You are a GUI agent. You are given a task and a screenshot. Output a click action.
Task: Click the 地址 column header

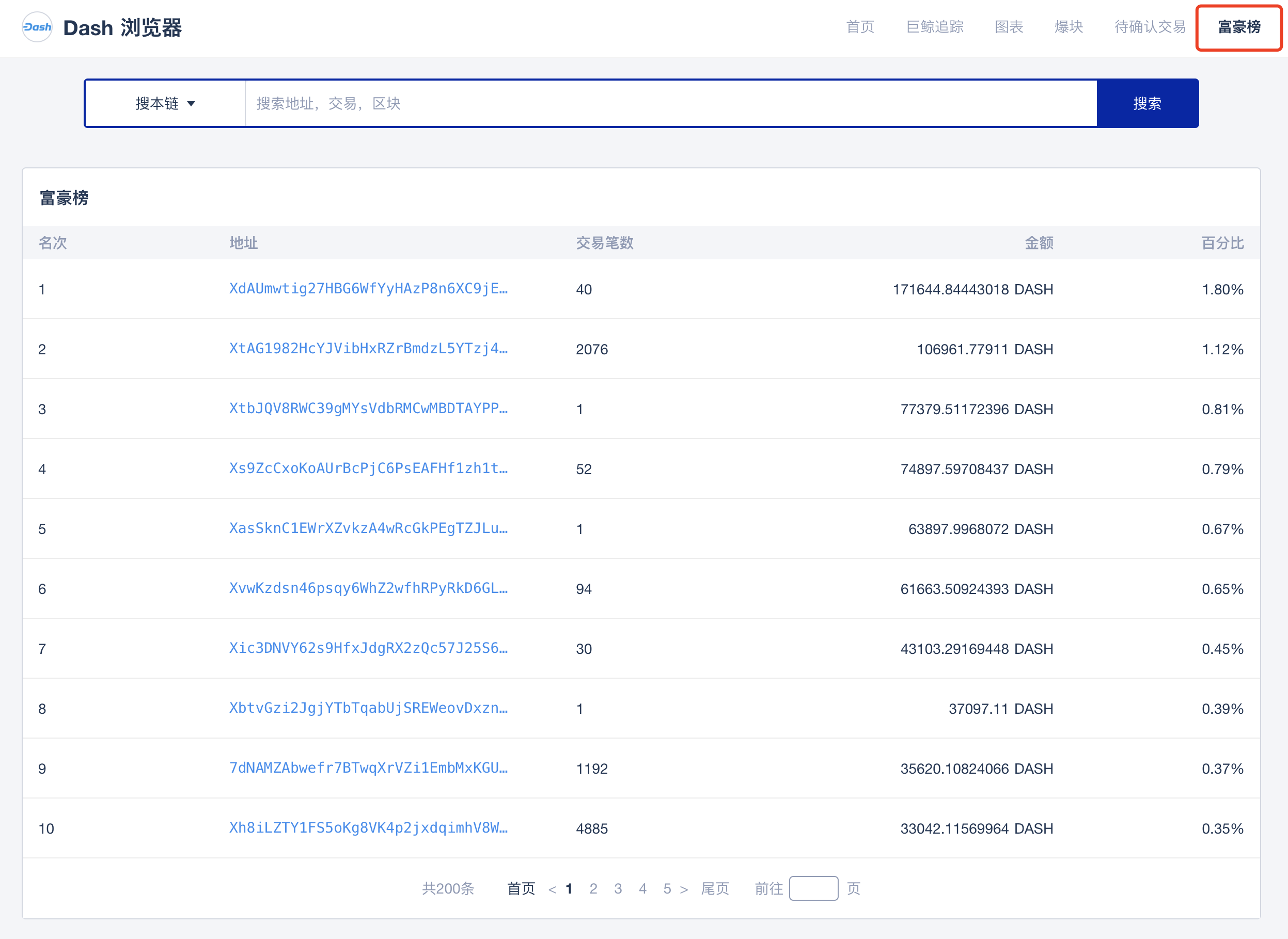(x=243, y=243)
